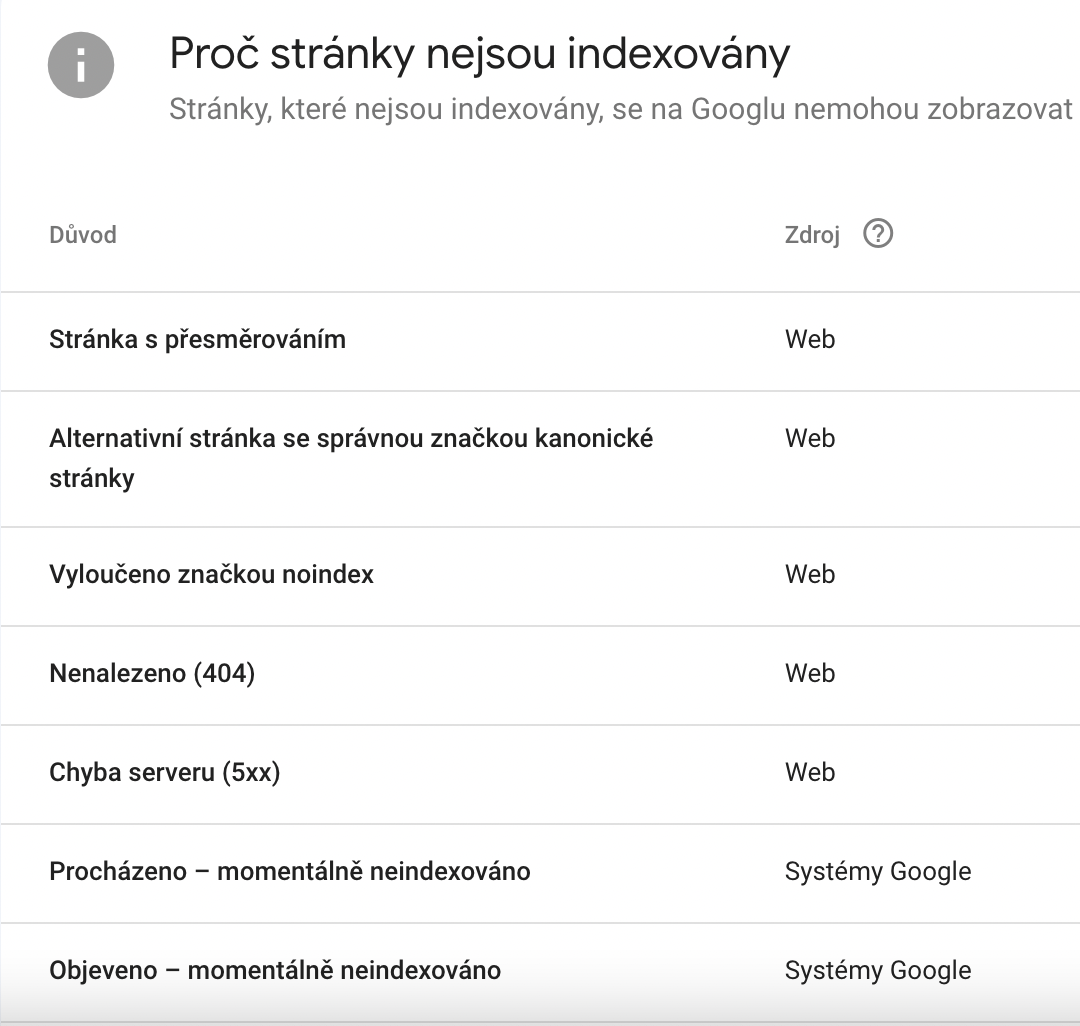
Task: Click the Zdroj column header
Action: (x=812, y=235)
